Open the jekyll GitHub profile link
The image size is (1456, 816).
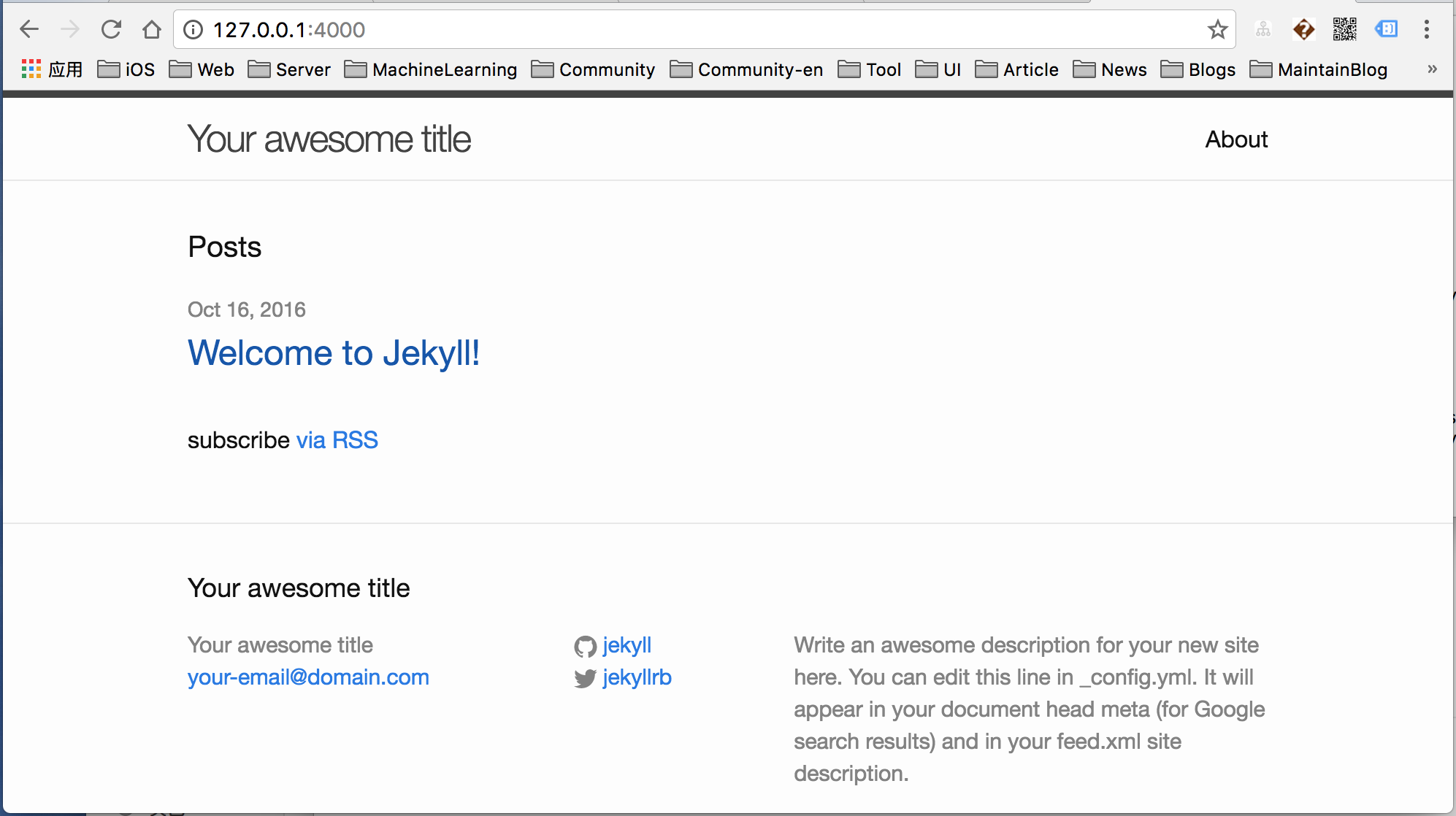click(x=626, y=645)
